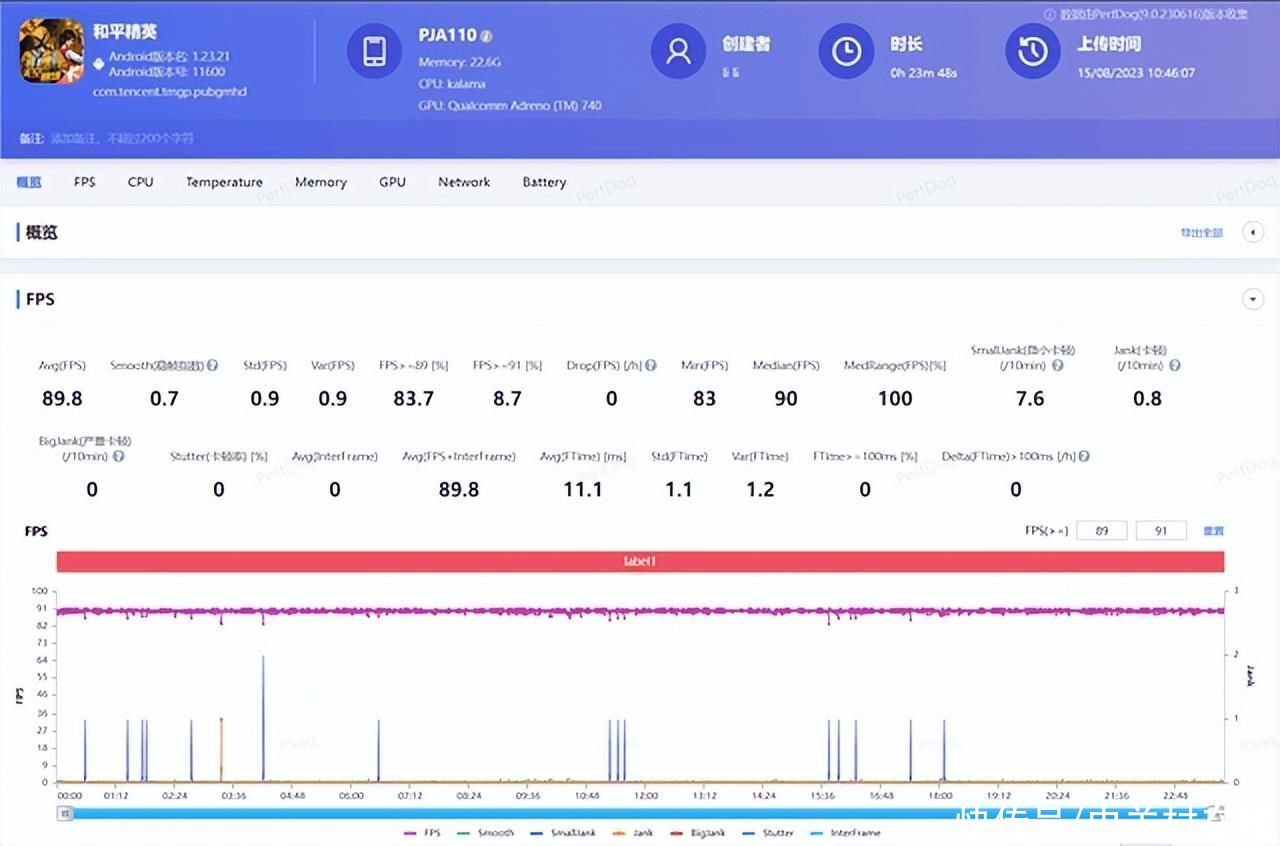Viewport: 1280px width, 846px height.
Task: Click the red label1 bar above chart
Action: (x=640, y=562)
